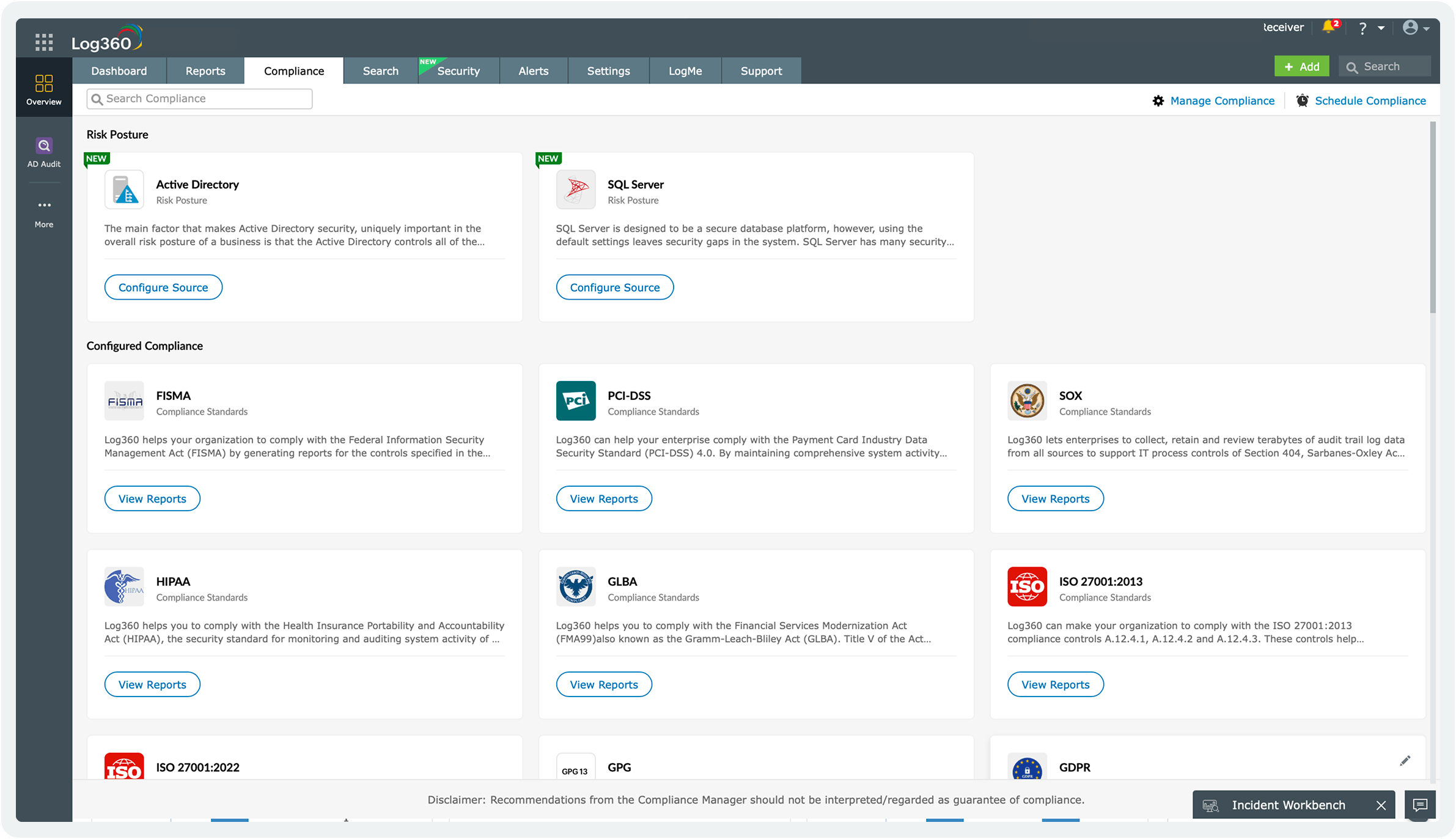This screenshot has width=1456, height=839.
Task: Click the Active Directory risk posture icon
Action: click(x=124, y=190)
